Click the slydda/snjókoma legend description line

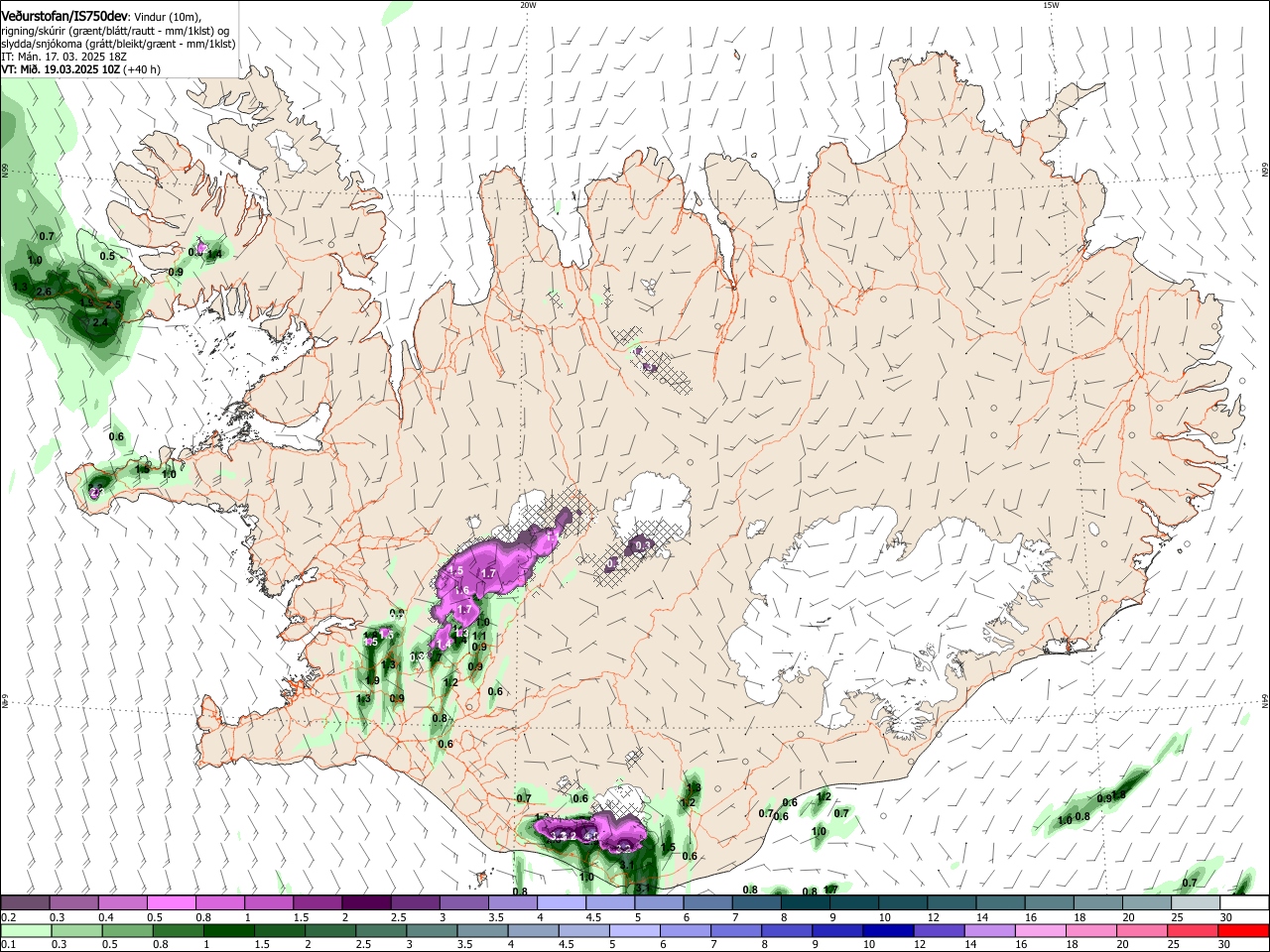[x=118, y=44]
